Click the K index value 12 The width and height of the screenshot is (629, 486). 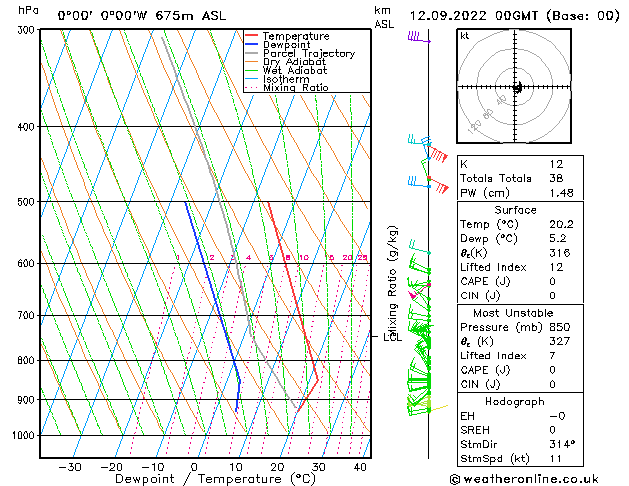[556, 164]
